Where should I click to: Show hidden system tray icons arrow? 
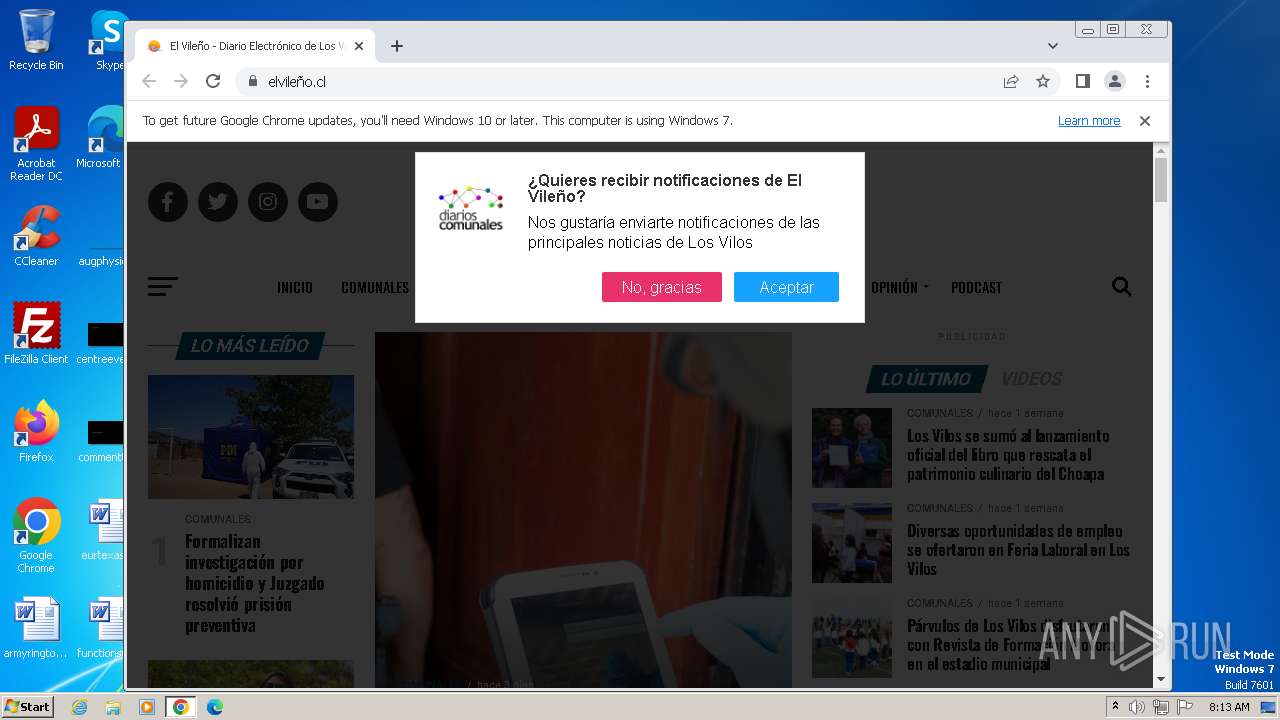(1116, 707)
